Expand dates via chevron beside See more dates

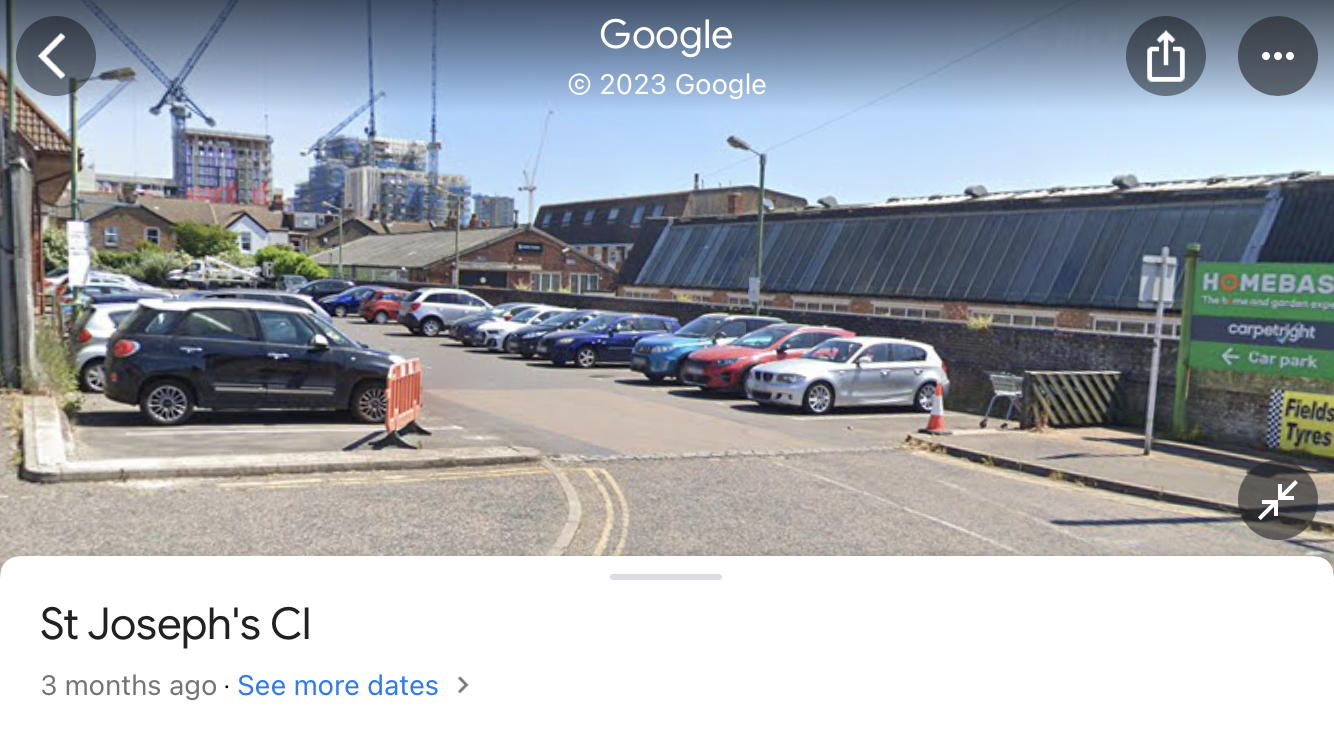click(463, 686)
